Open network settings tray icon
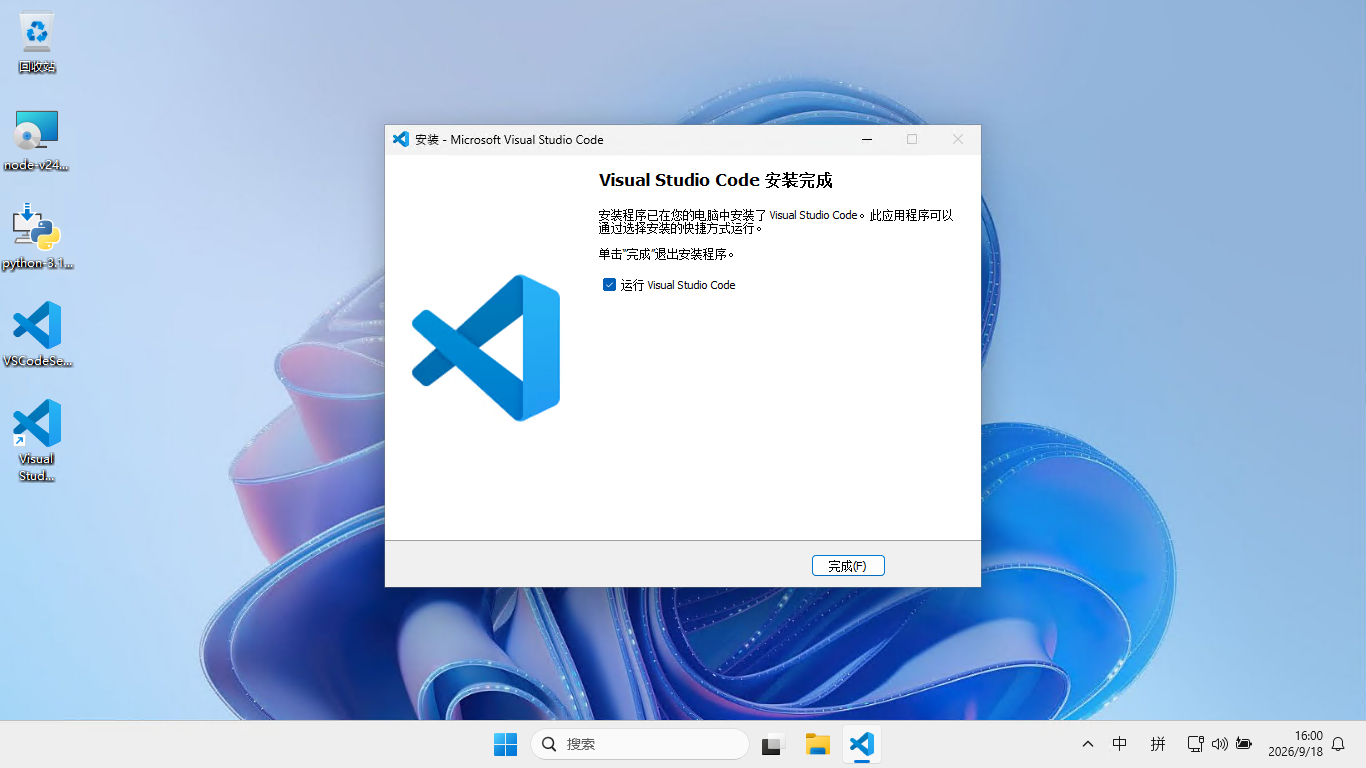 [x=1195, y=744]
